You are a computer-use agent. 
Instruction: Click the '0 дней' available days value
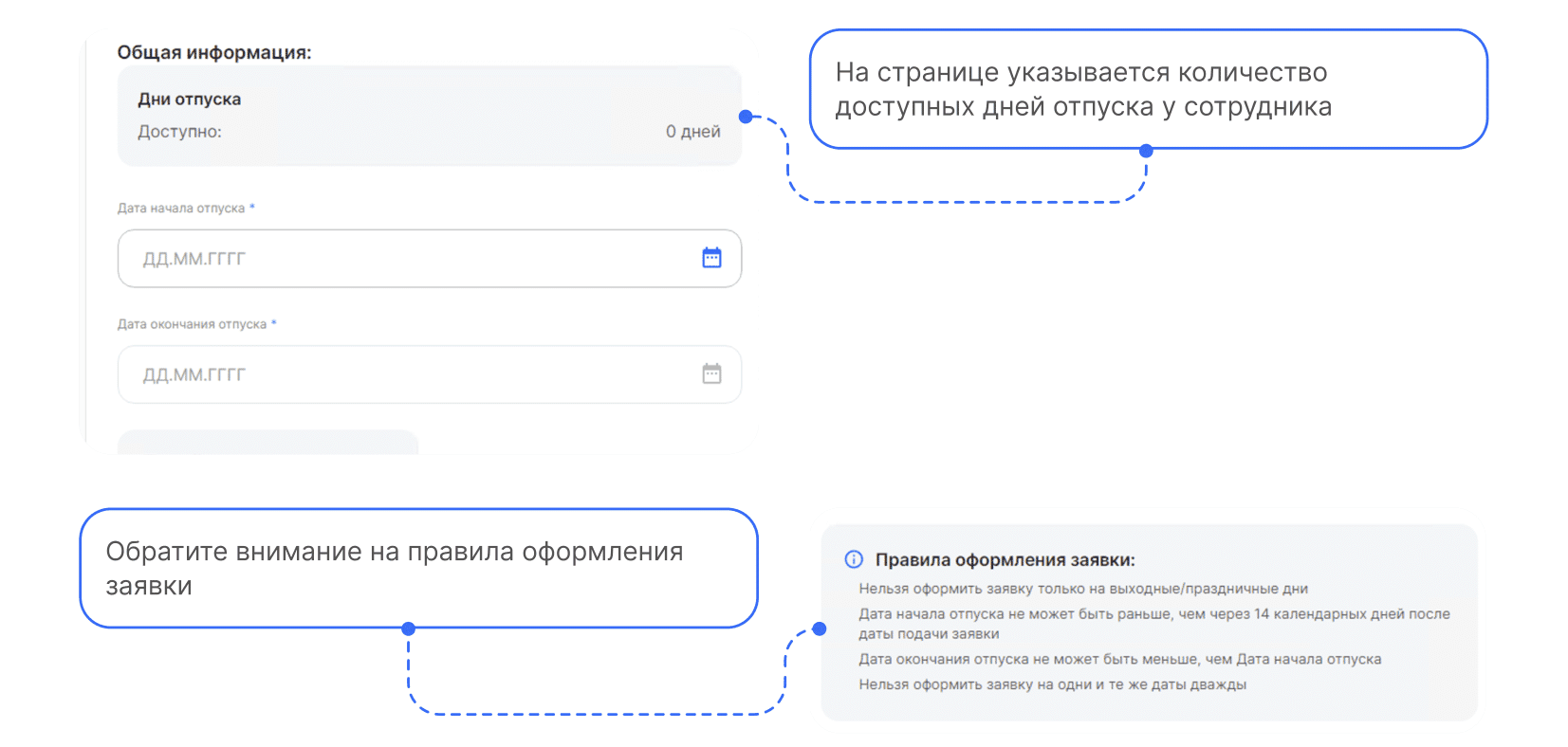692,132
